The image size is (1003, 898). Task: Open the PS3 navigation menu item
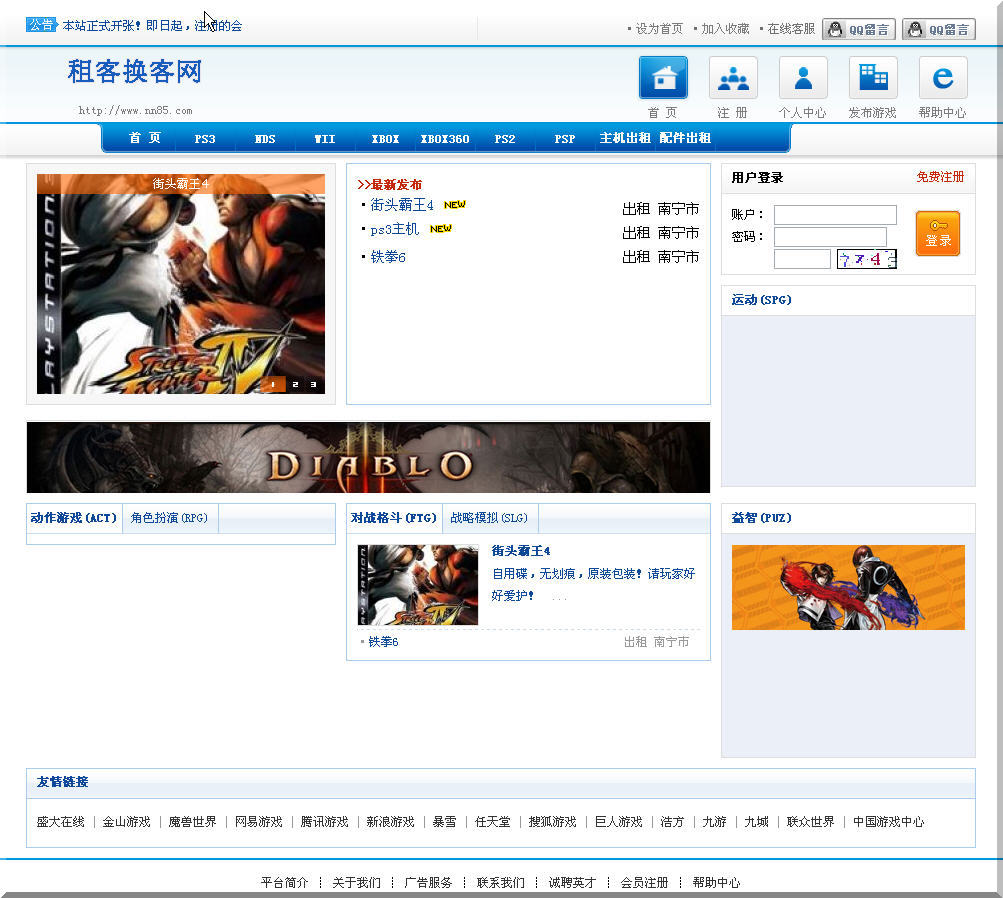205,139
